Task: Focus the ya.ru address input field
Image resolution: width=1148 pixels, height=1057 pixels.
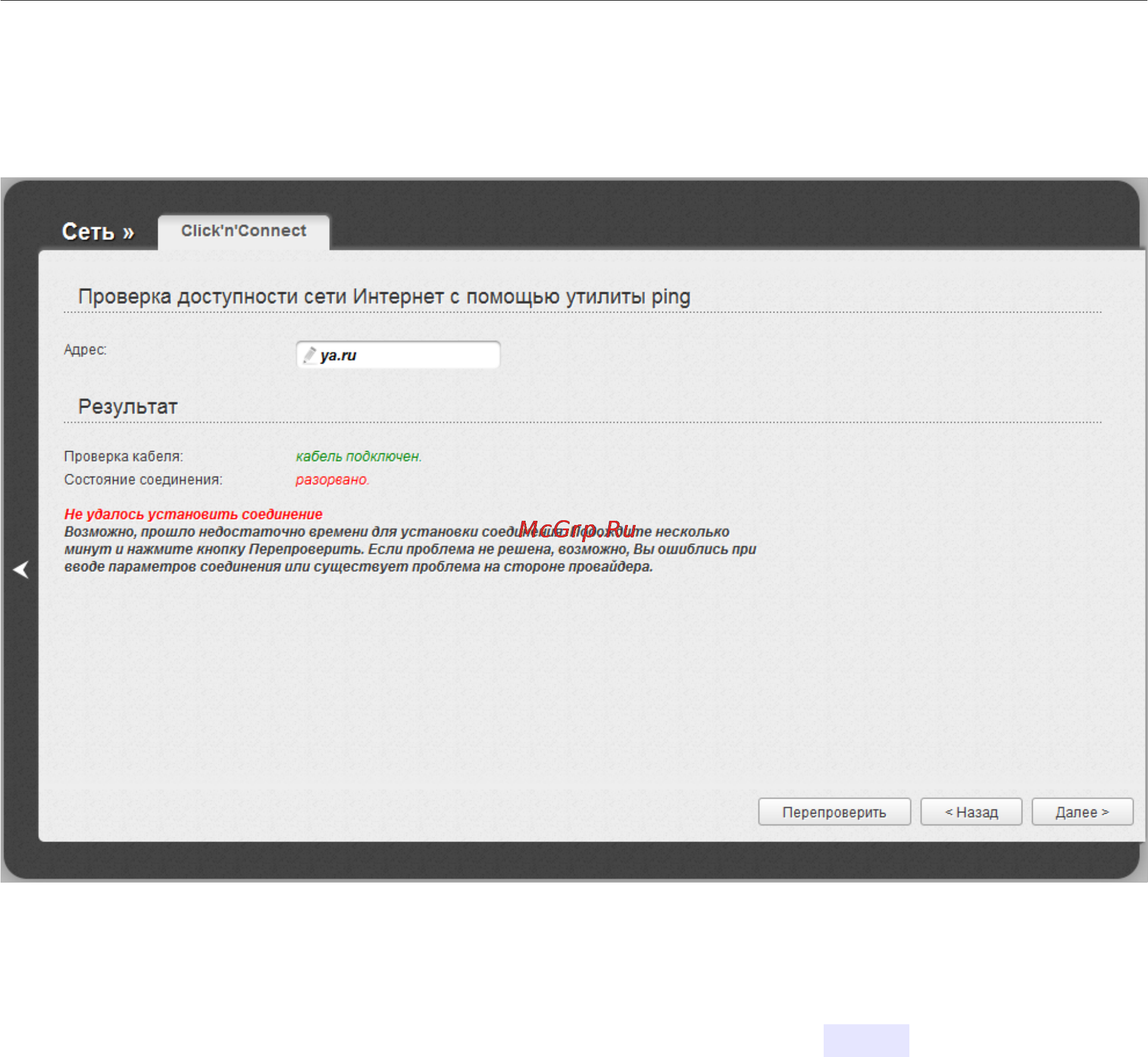Action: click(398, 355)
